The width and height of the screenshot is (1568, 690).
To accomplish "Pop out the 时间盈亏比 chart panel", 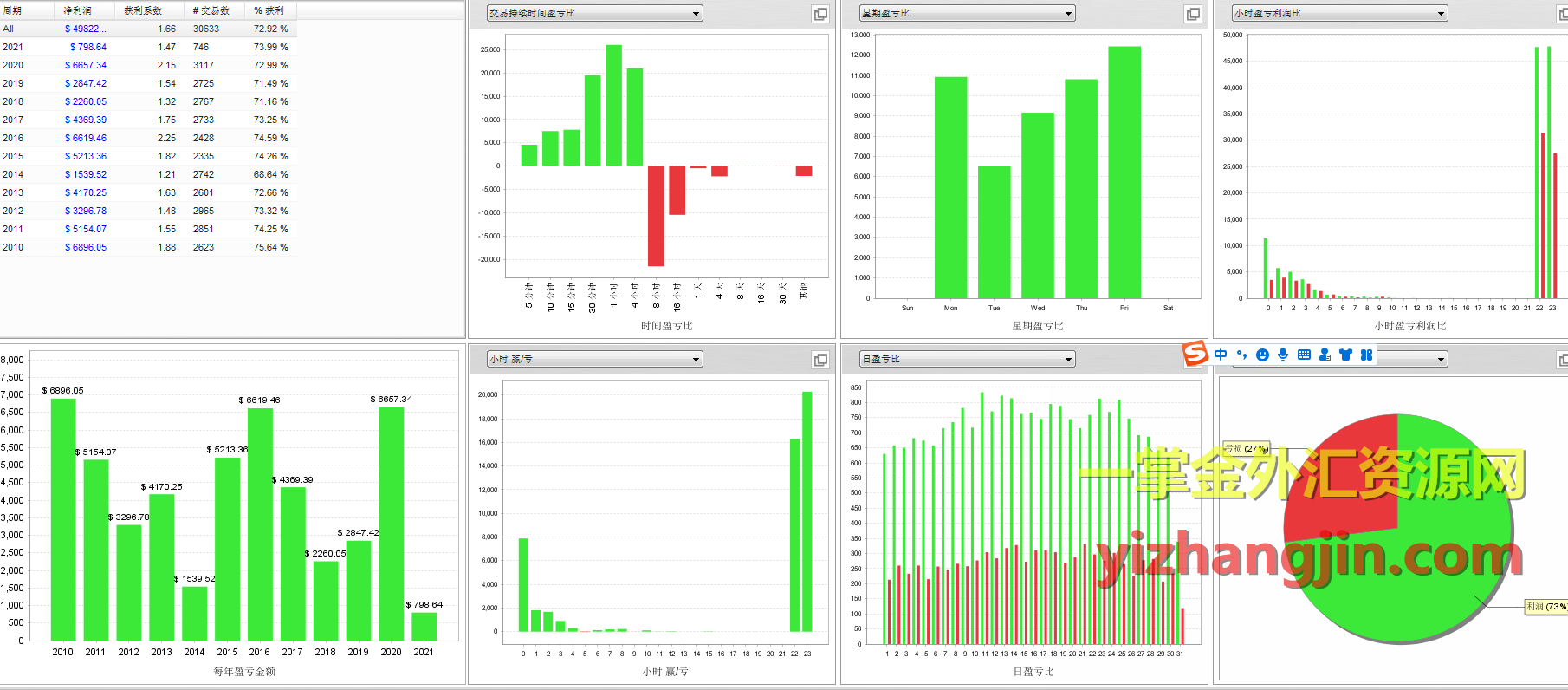I will pyautogui.click(x=820, y=14).
